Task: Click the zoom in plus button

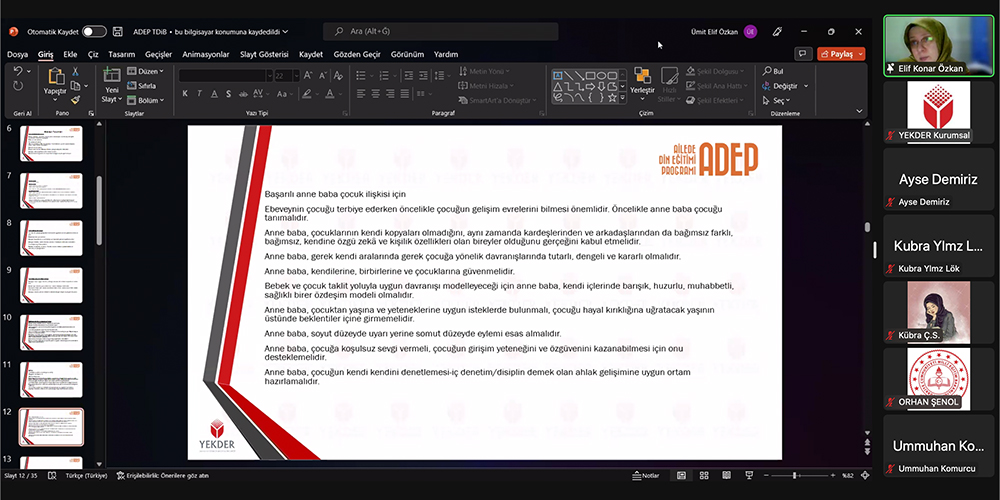Action: [833, 475]
